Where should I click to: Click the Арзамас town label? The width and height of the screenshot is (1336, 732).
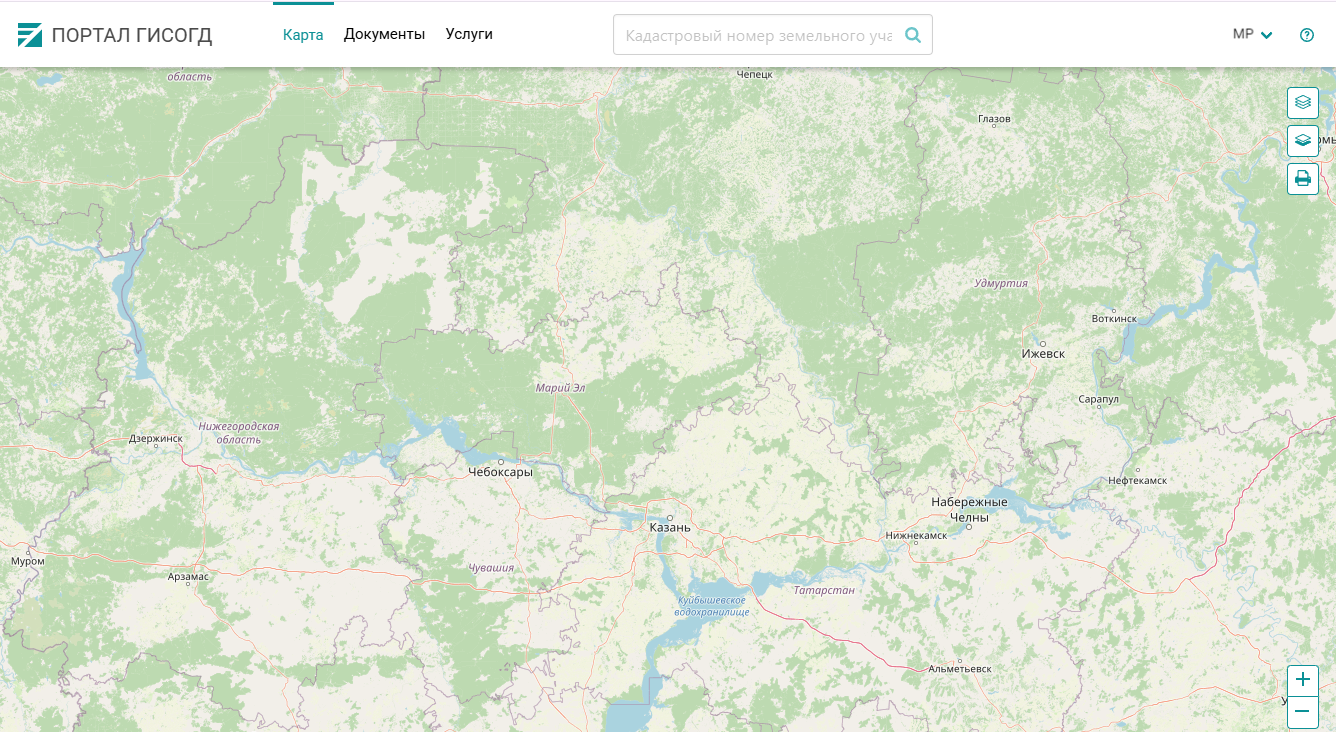pos(188,576)
